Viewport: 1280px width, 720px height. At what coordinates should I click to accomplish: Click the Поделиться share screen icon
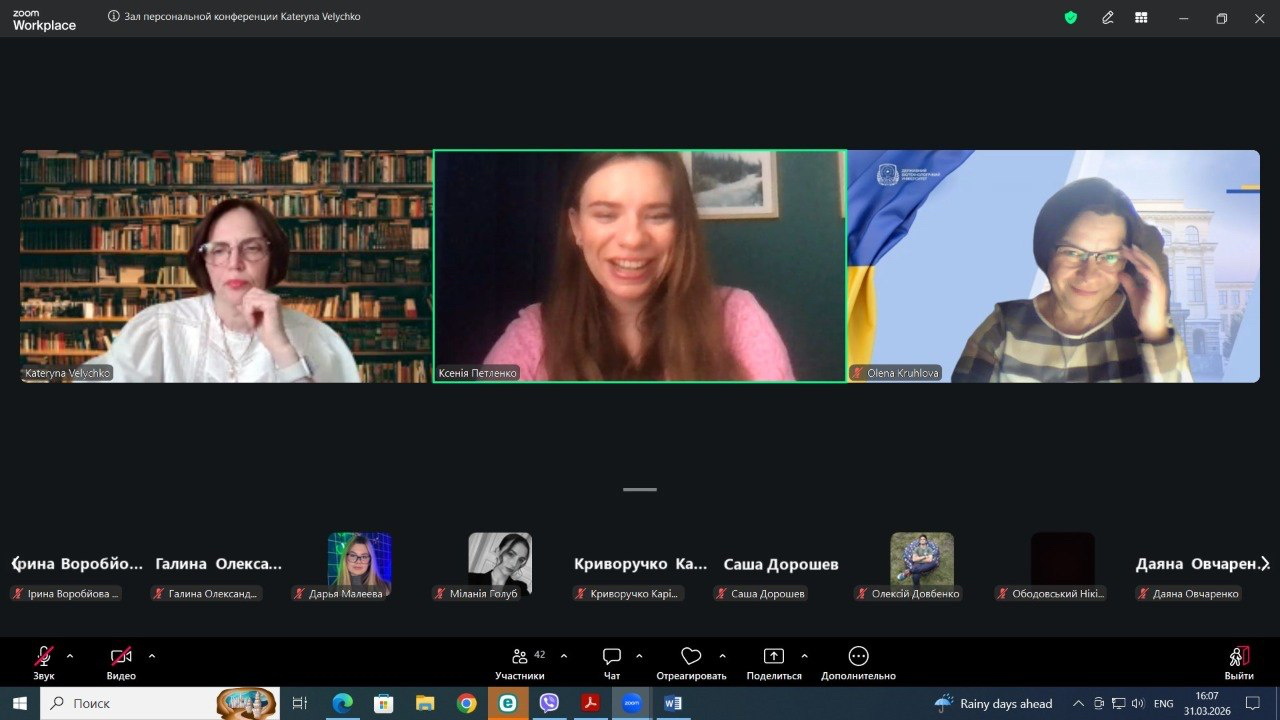774,657
